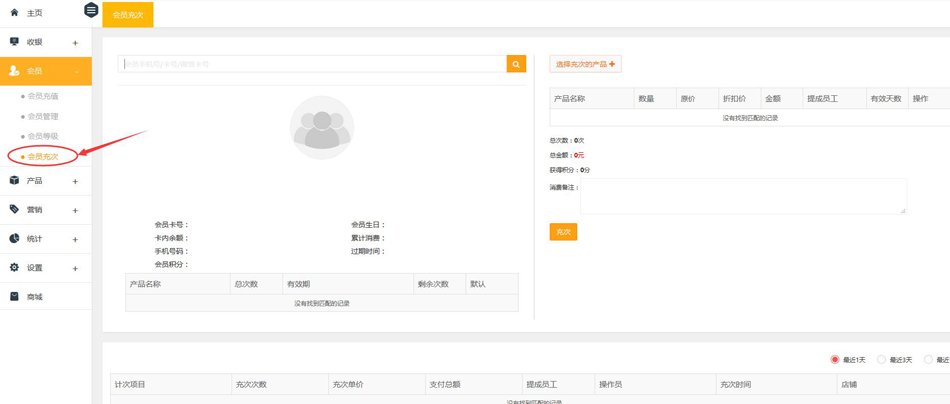The image size is (950, 404).
Task: Click the 营销 tag icon in sidebar
Action: coord(14,210)
